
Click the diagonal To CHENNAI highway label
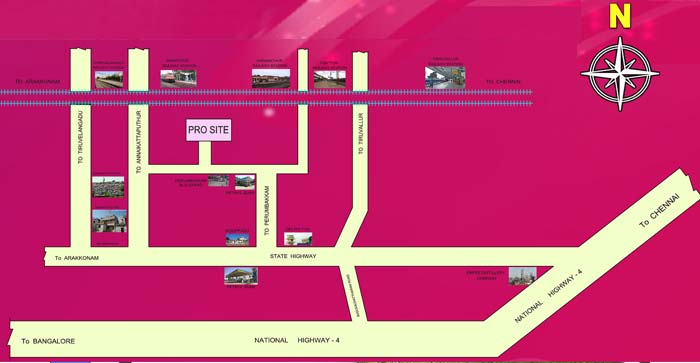pyautogui.click(x=659, y=211)
